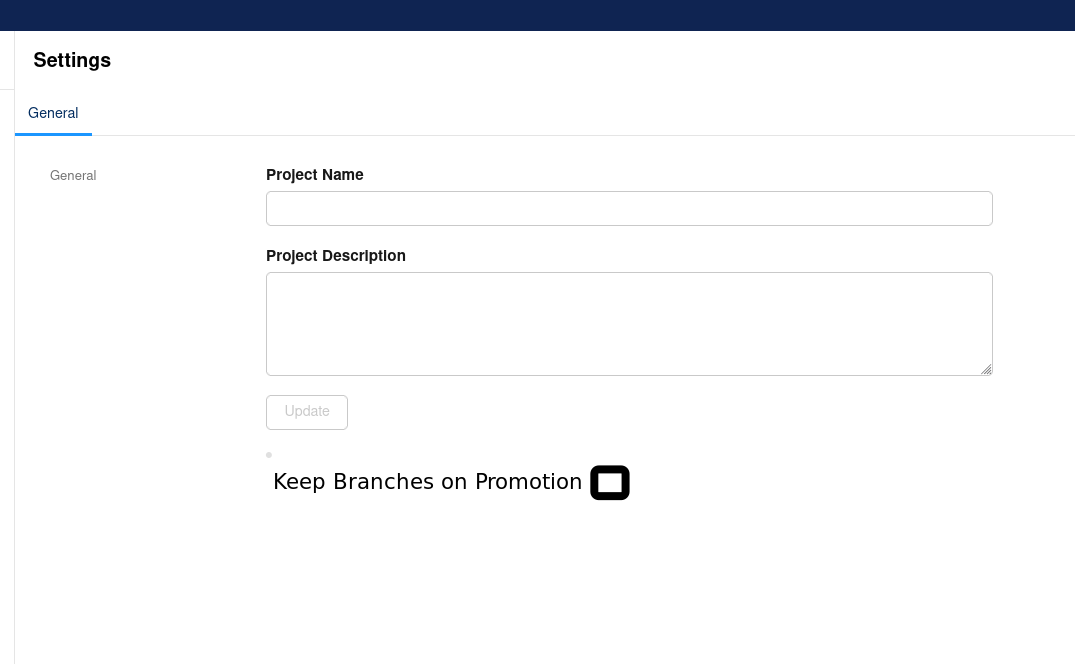Image resolution: width=1075 pixels, height=664 pixels.
Task: Click the Settings page heading
Action: coord(72,60)
